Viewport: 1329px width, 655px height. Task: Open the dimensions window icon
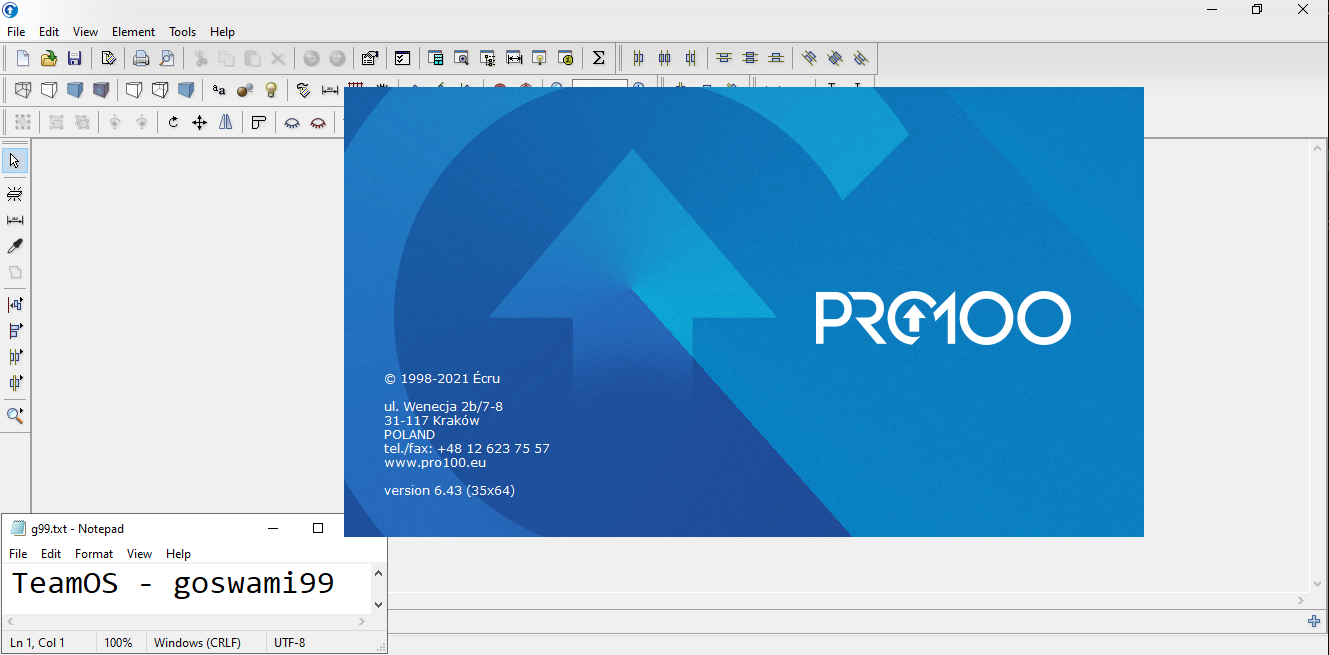coord(513,58)
